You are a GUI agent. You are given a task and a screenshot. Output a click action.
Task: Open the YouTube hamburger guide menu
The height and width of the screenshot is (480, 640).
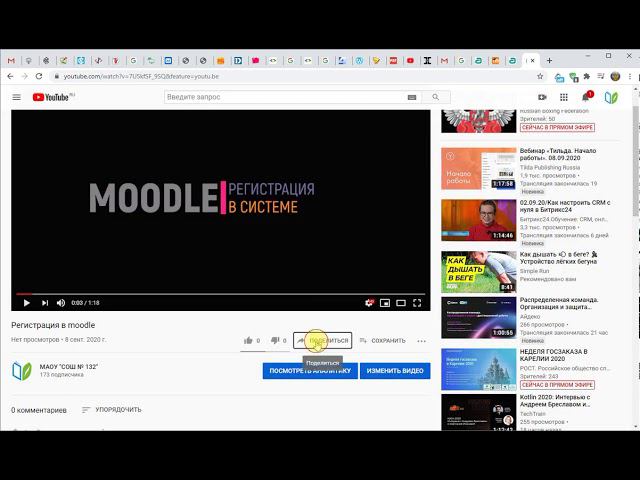[x=16, y=97]
